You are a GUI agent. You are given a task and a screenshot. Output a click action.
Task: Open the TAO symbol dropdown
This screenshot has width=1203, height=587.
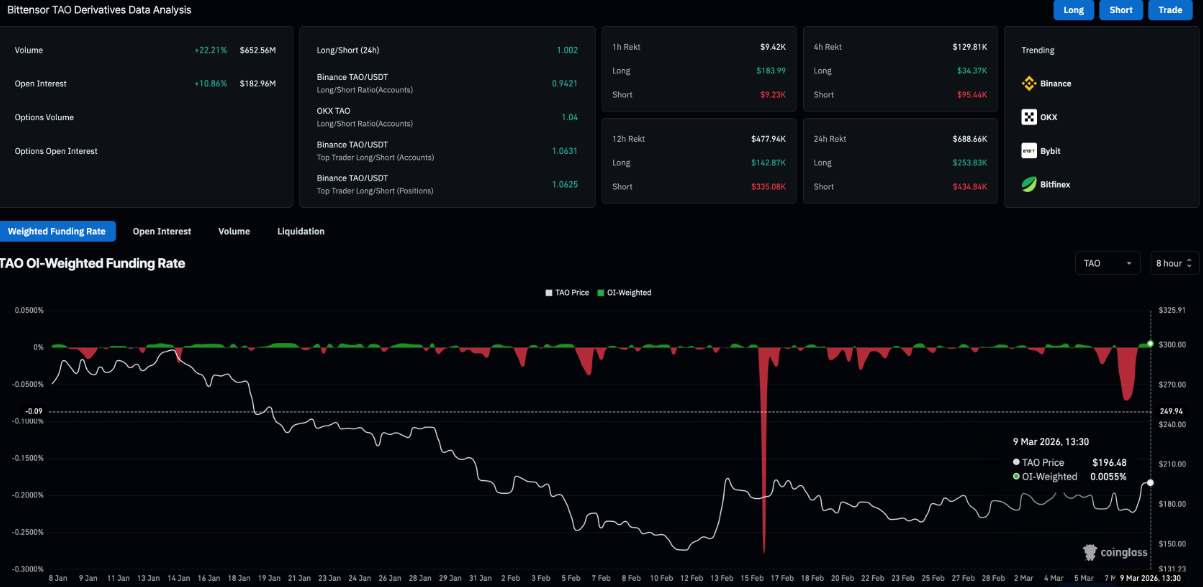click(x=1107, y=263)
